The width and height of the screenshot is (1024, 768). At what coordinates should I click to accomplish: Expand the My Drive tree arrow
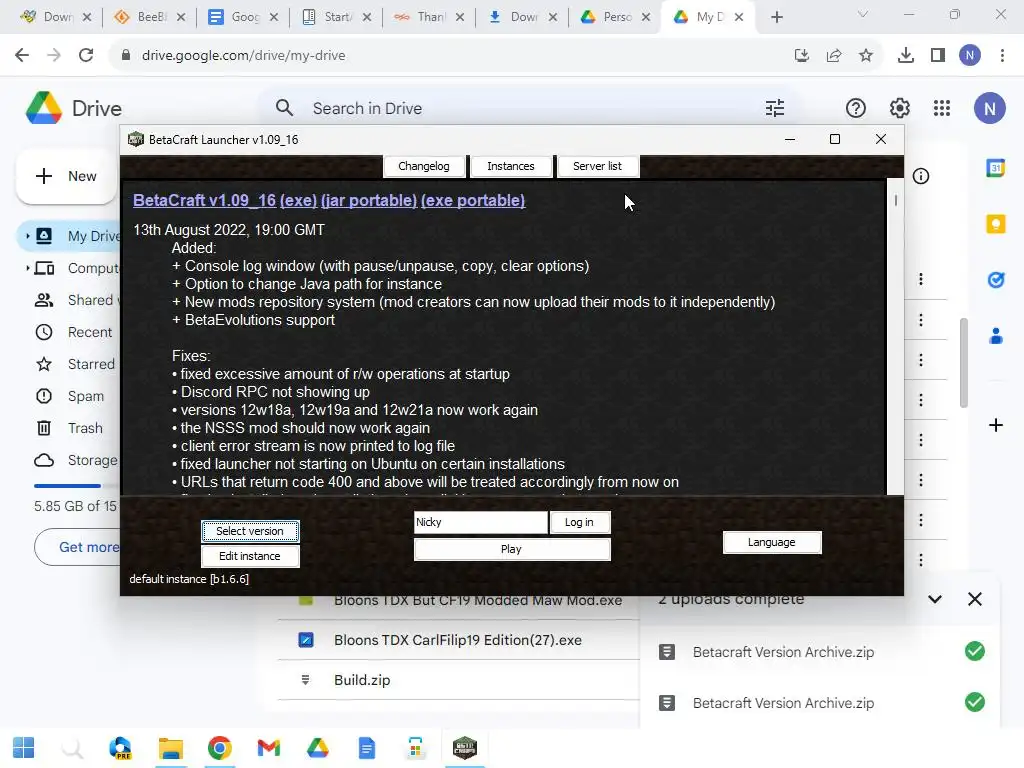coord(27,236)
